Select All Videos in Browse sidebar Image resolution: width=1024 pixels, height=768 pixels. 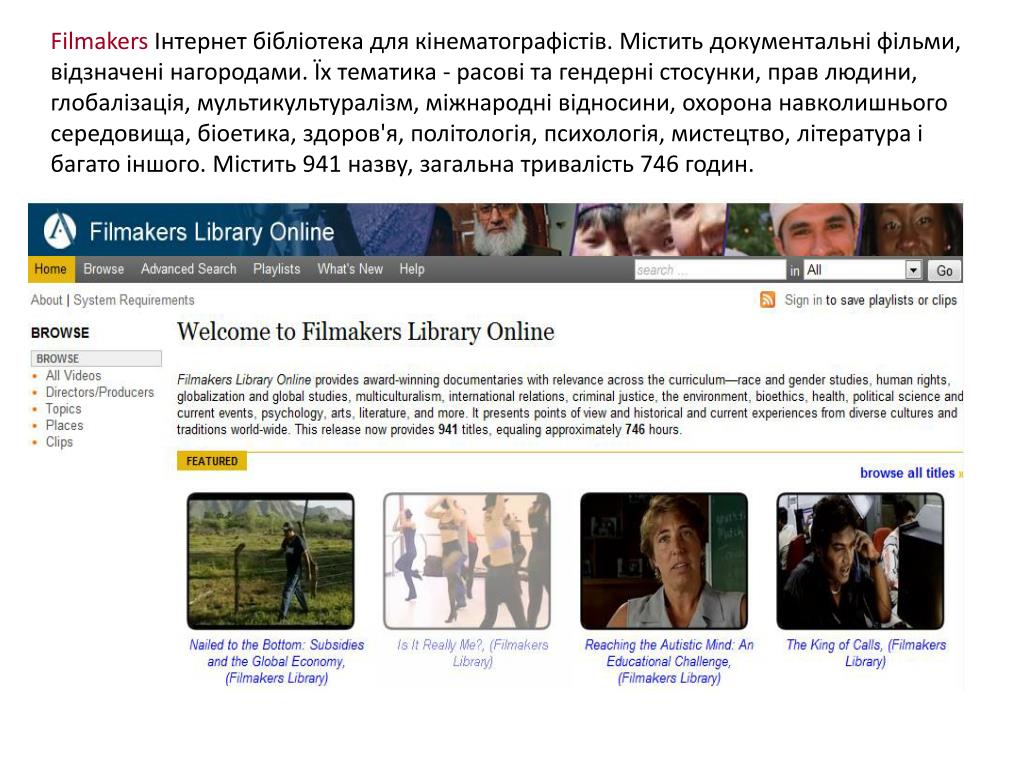click(73, 376)
